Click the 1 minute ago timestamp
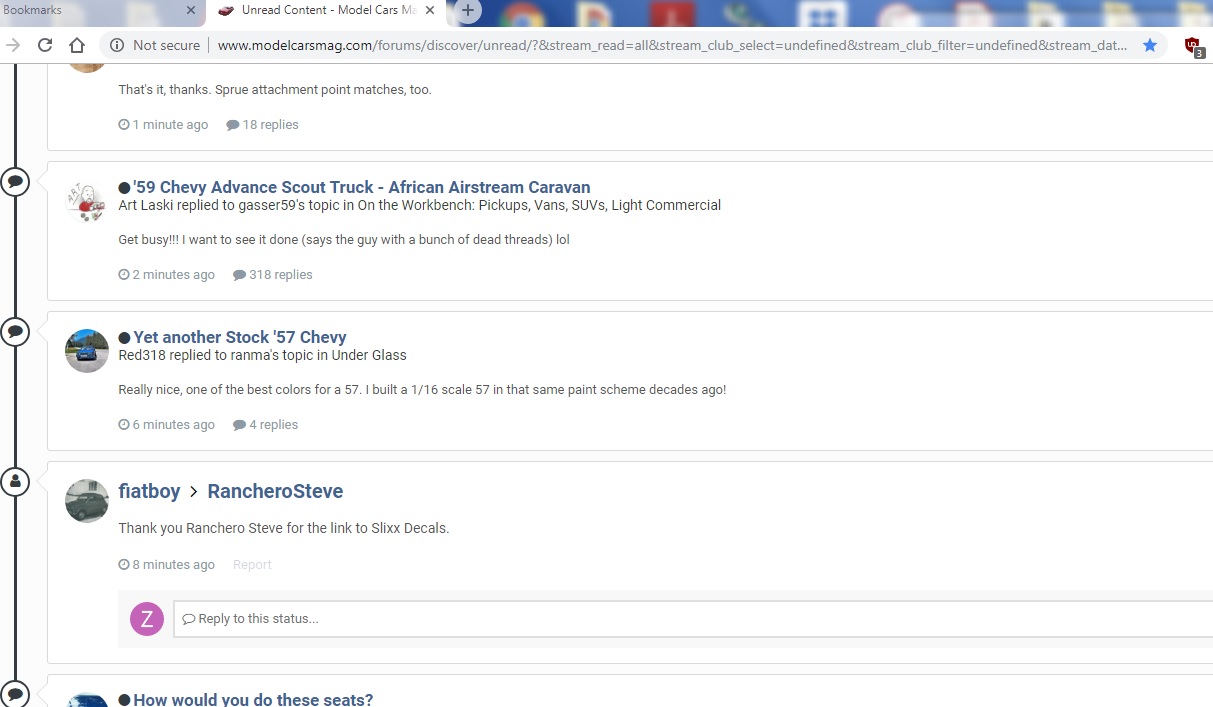 pyautogui.click(x=163, y=125)
